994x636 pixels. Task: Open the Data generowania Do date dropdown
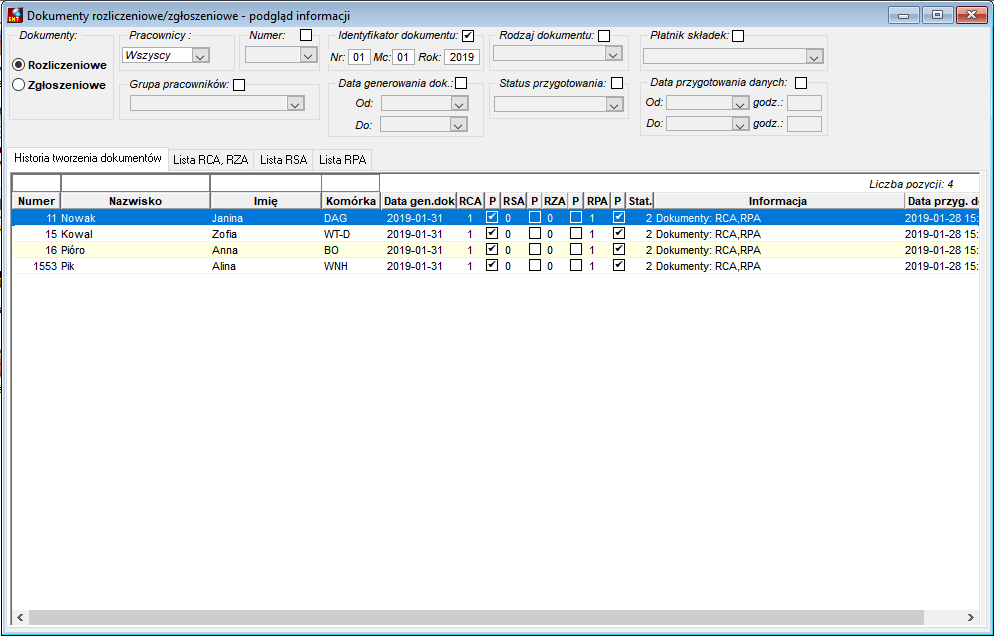(459, 125)
